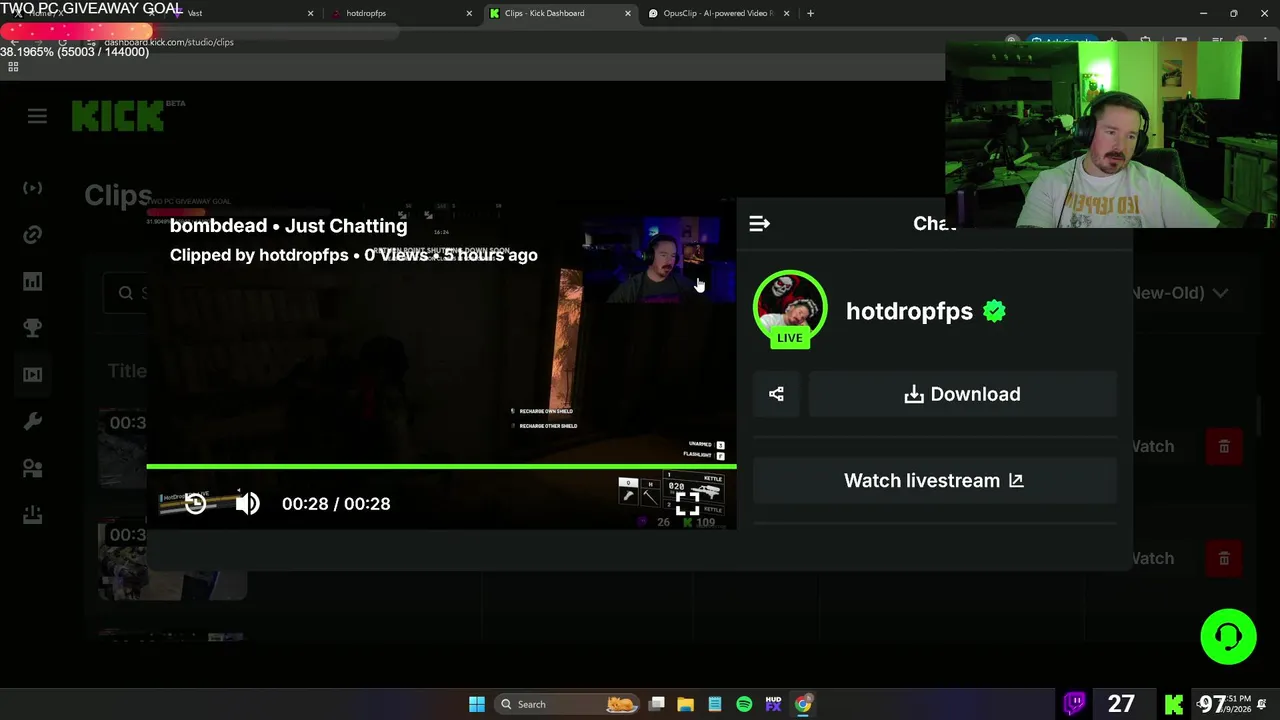Open Spotify from the taskbar
This screenshot has height=720, width=1280.
pos(744,704)
